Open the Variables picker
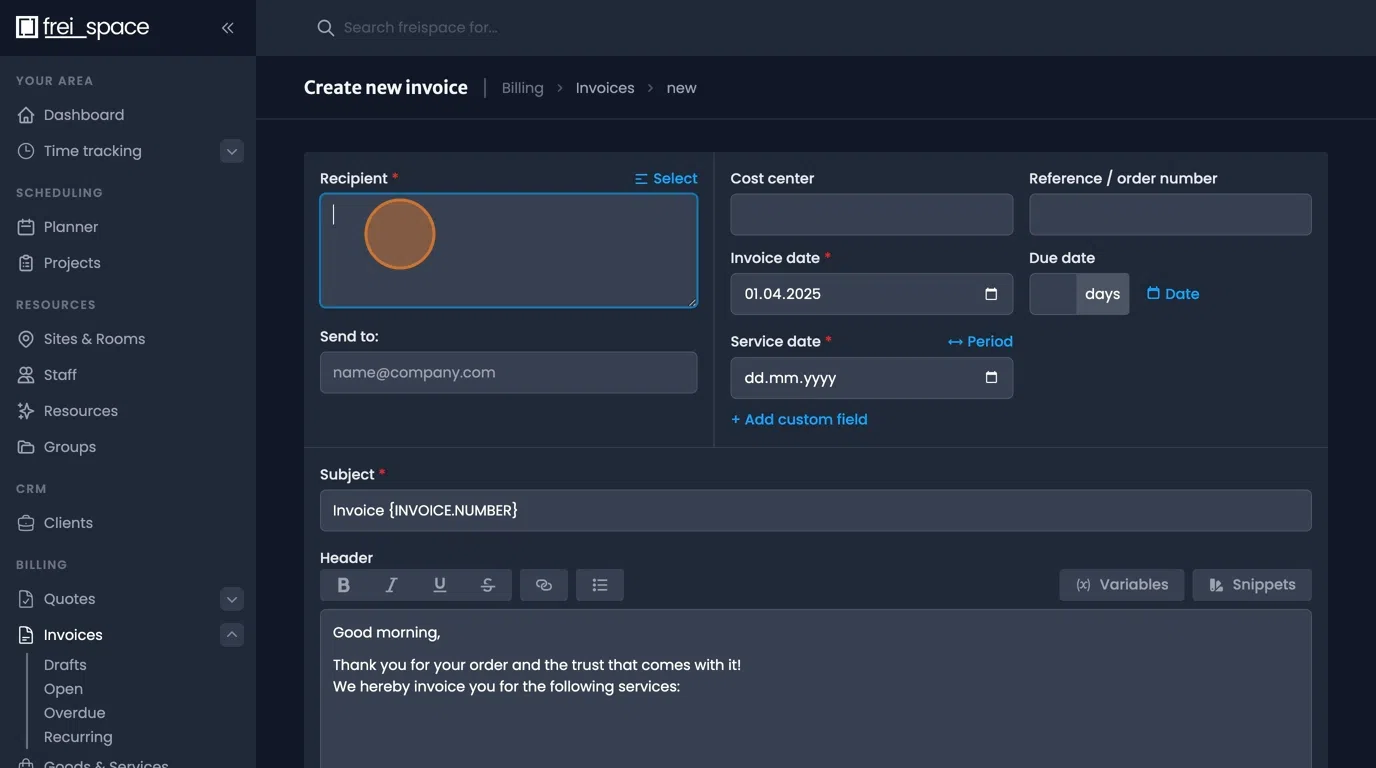Screen dimensions: 1376x768 (x=1121, y=584)
